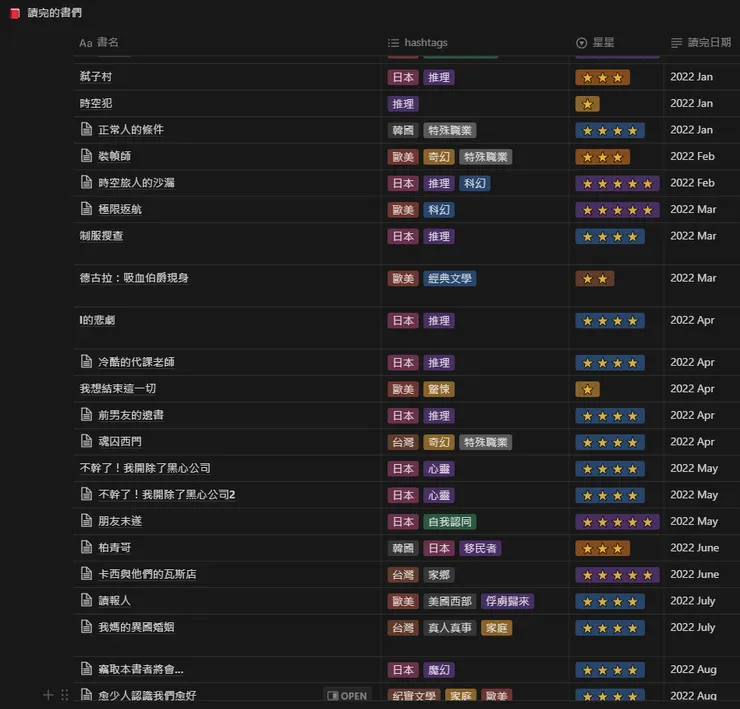Click the red book icon beside 讀完的書們
740x709 pixels.
[x=15, y=13]
